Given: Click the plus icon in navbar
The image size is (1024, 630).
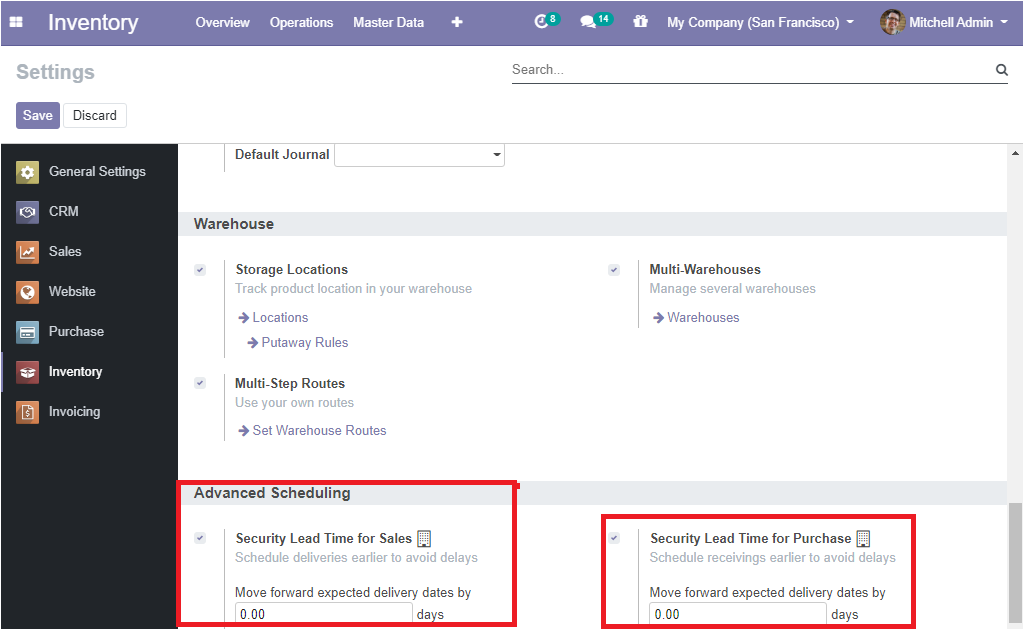Looking at the screenshot, I should [x=457, y=22].
